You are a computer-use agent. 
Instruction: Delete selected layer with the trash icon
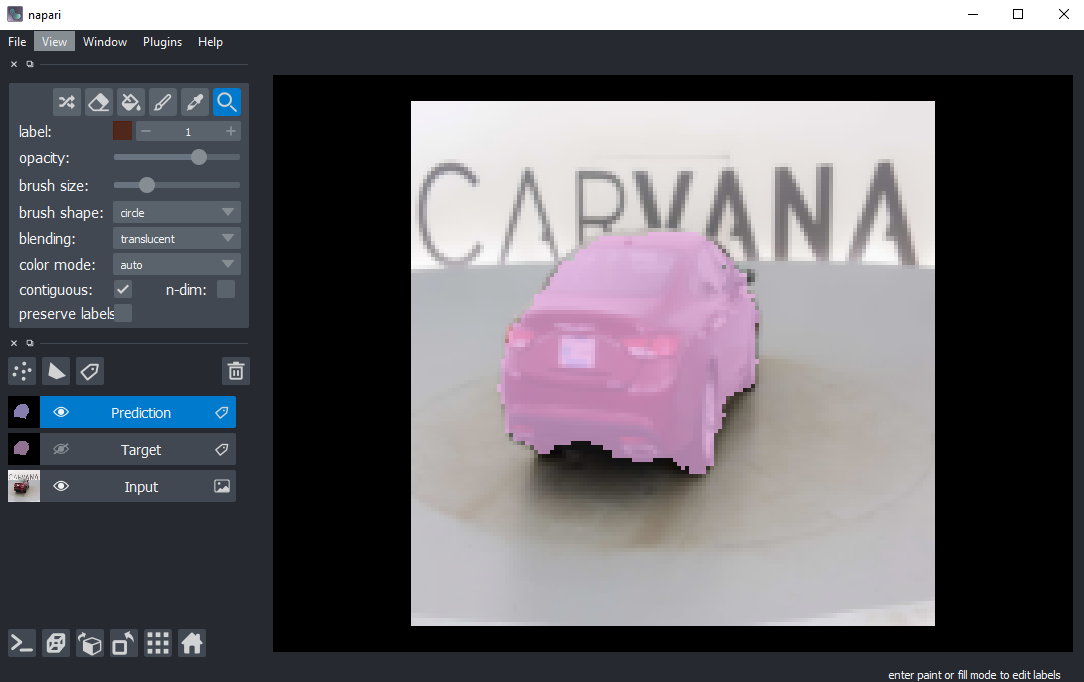click(x=236, y=371)
